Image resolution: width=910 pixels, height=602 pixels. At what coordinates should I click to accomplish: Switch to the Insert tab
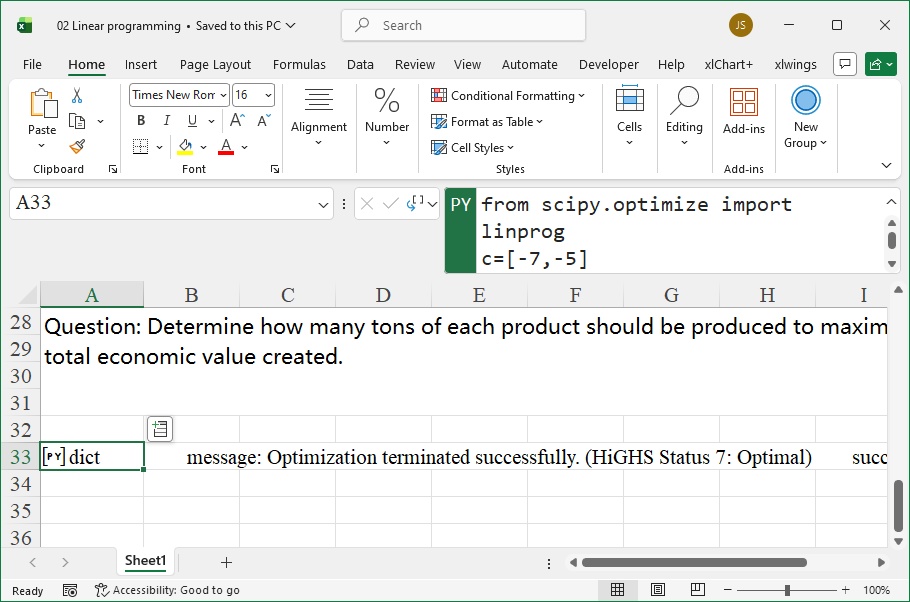click(140, 64)
